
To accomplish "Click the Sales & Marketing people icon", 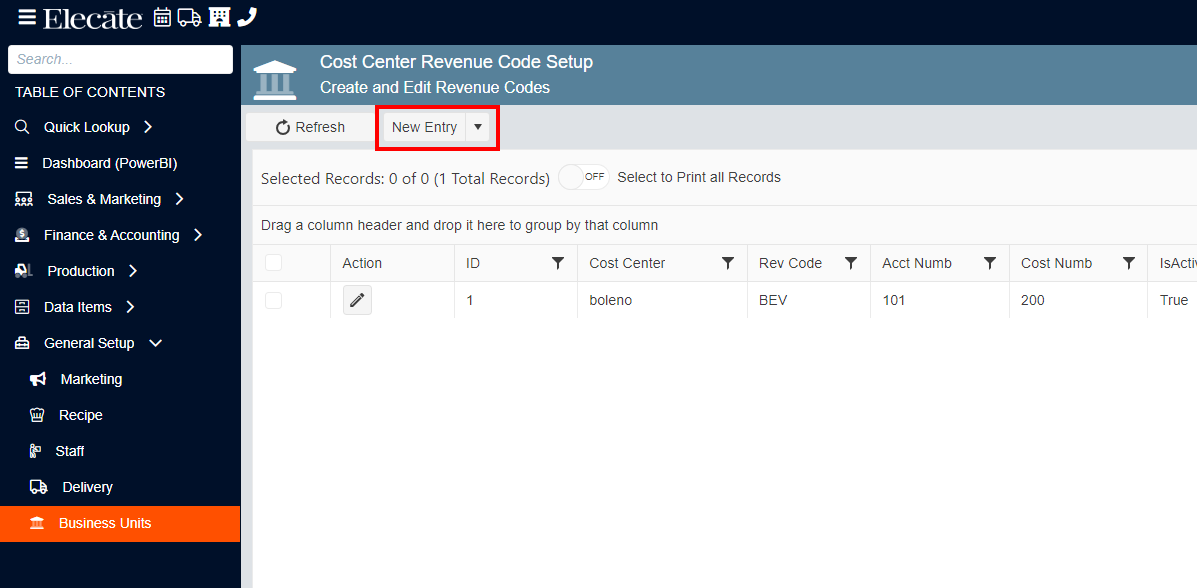I will 24,199.
